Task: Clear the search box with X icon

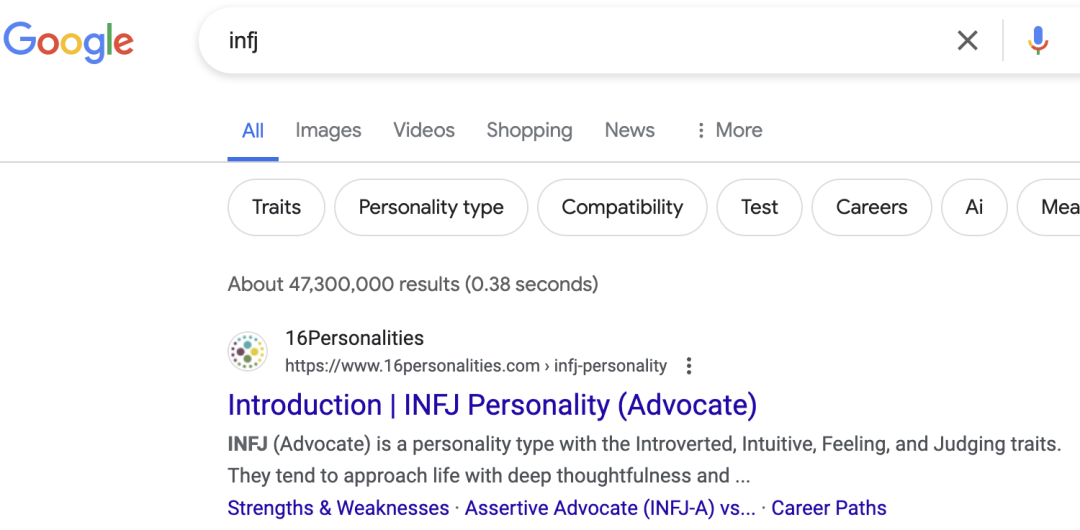Action: [967, 41]
